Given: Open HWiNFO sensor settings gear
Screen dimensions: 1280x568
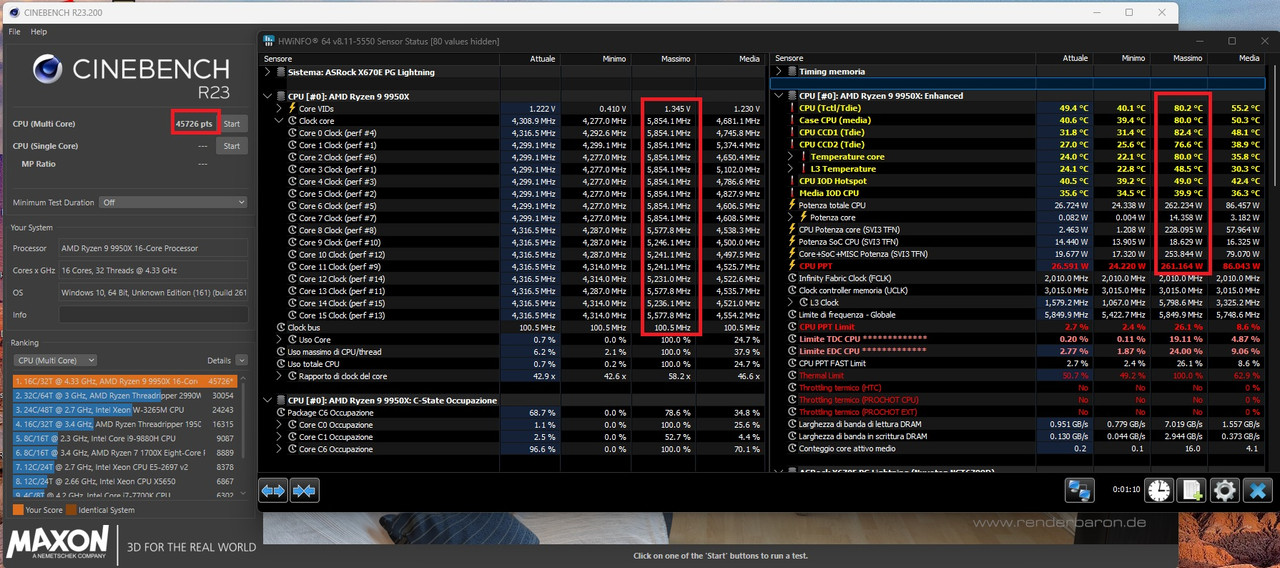Looking at the screenshot, I should click(x=1224, y=490).
